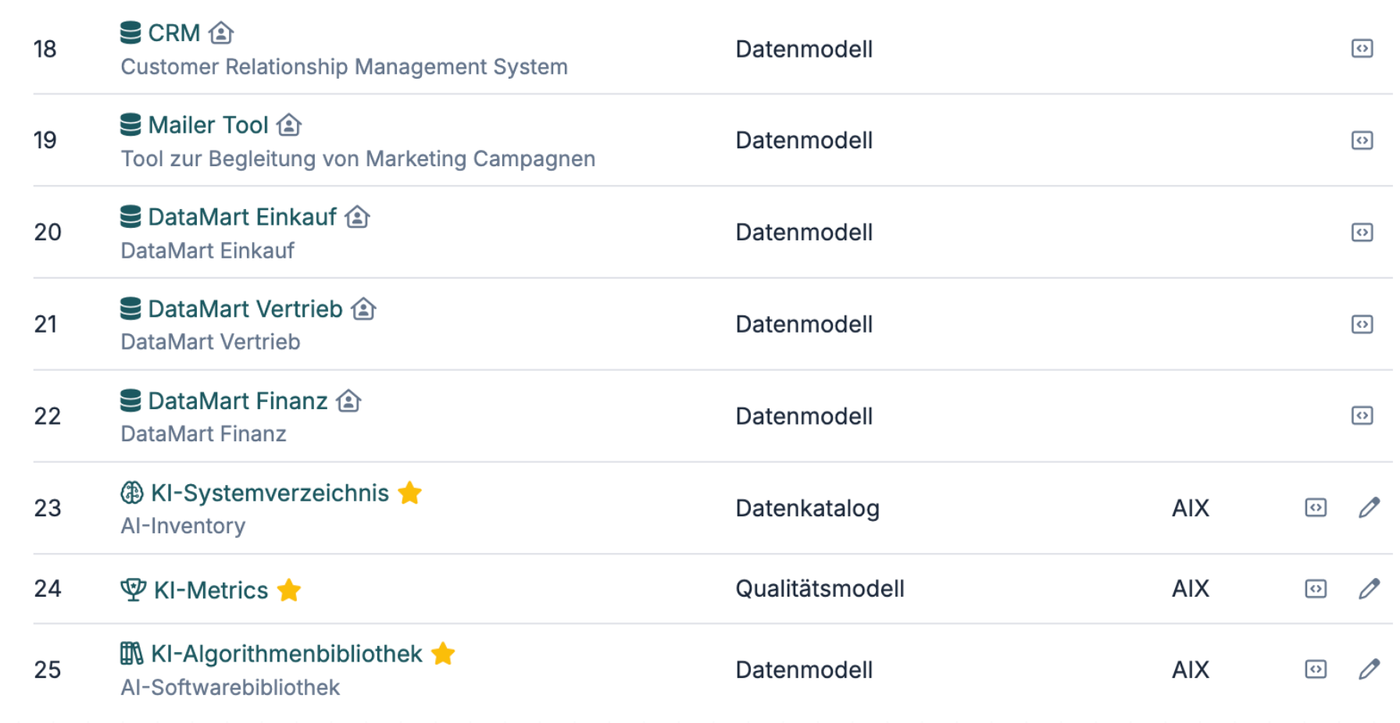Open the KI-Metrics quality model
1400x723 pixels.
211,590
